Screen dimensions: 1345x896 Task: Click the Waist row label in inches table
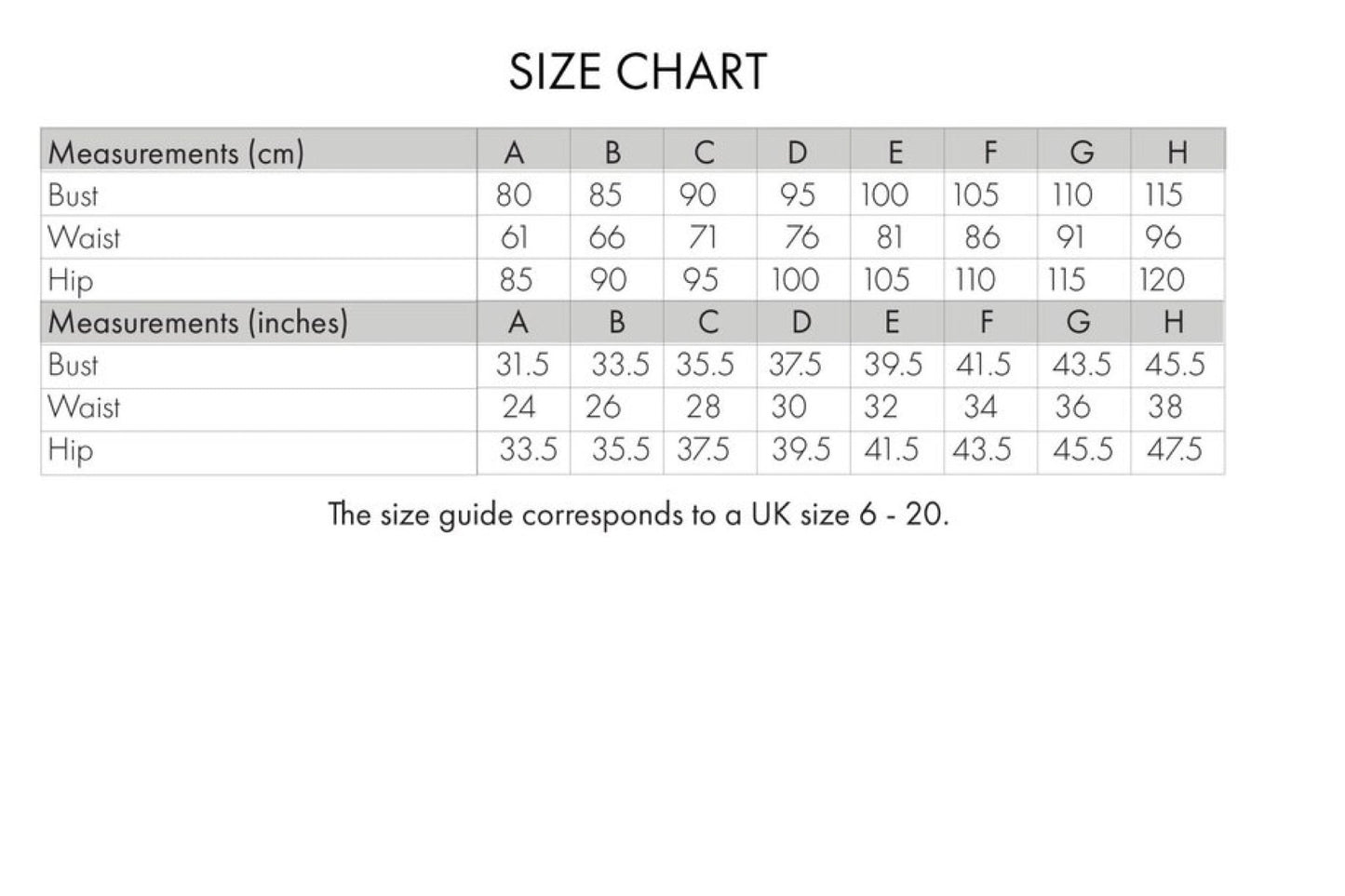(84, 408)
